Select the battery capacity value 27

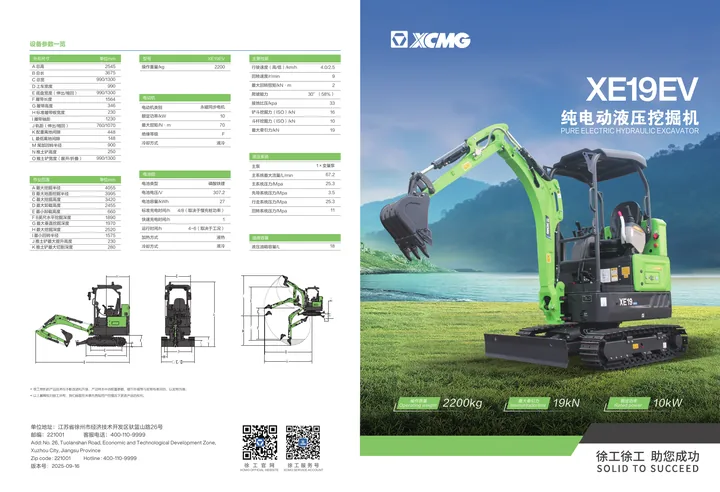(222, 202)
